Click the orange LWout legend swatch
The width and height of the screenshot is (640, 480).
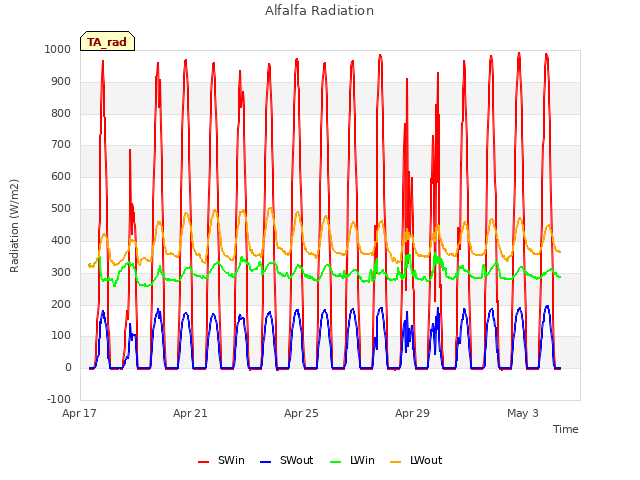[x=396, y=462]
